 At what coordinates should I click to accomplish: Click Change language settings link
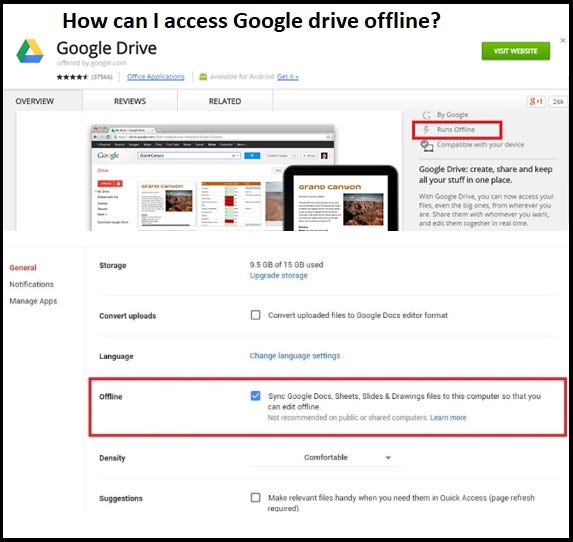click(x=295, y=356)
